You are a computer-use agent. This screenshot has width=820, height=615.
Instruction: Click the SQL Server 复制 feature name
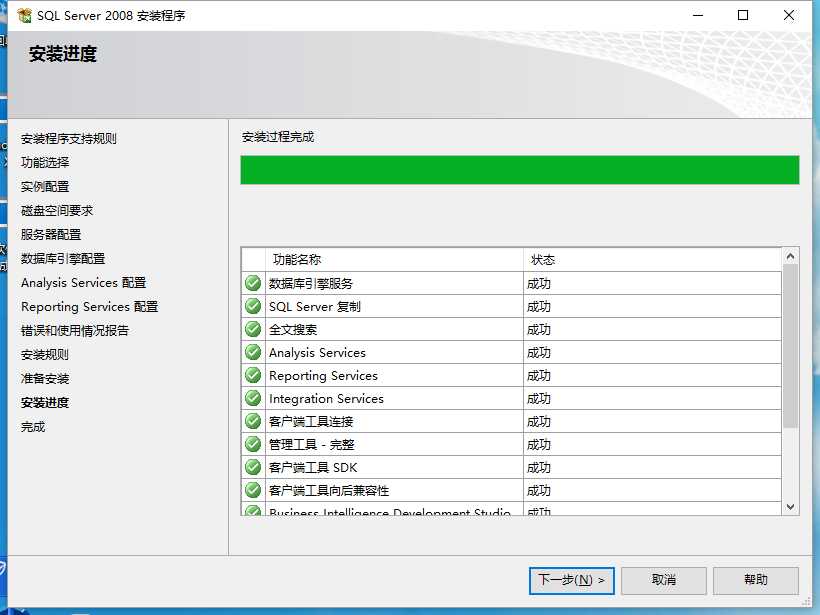[315, 306]
